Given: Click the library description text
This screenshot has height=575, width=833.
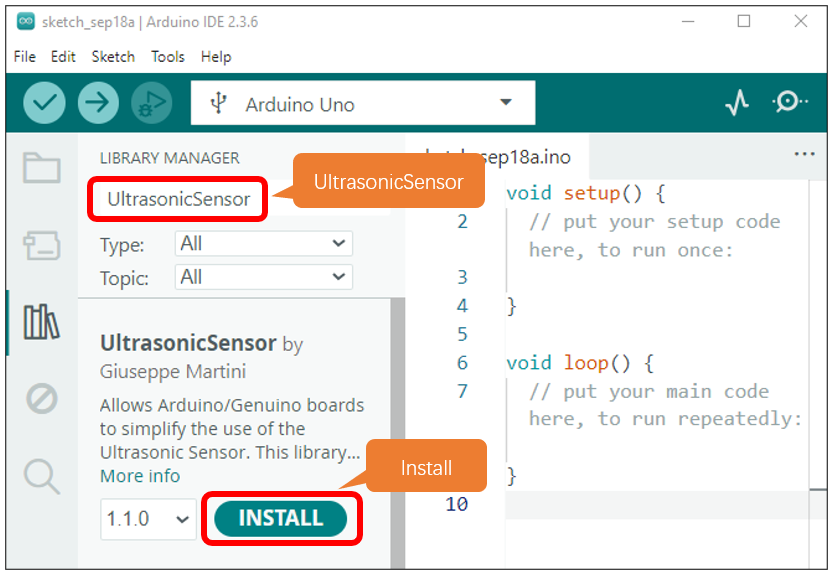Looking at the screenshot, I should point(232,429).
